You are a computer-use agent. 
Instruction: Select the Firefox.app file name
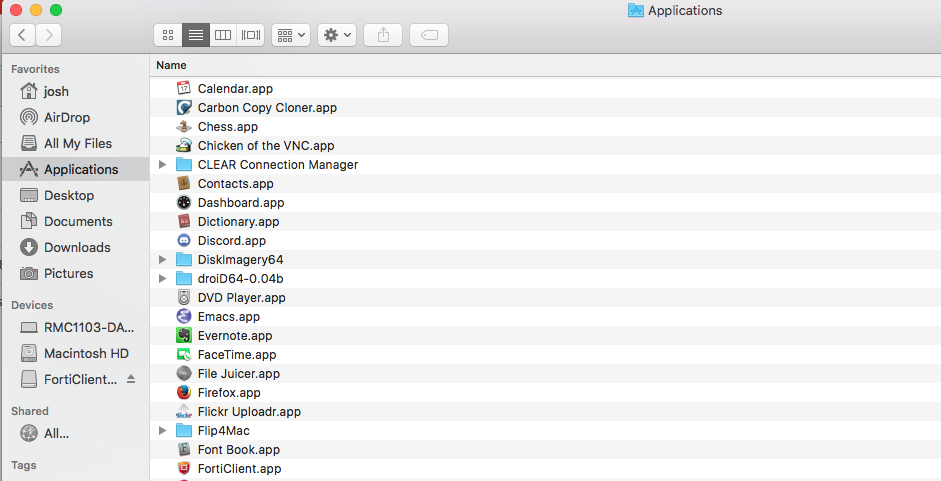pos(229,393)
